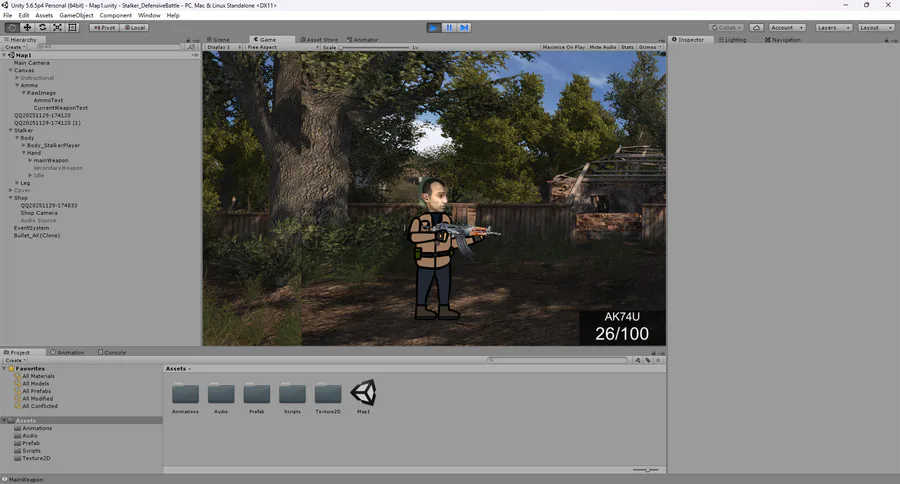This screenshot has height=484, width=900.
Task: Collapse the Canvas object in Hierarchy
Action: (x=10, y=70)
